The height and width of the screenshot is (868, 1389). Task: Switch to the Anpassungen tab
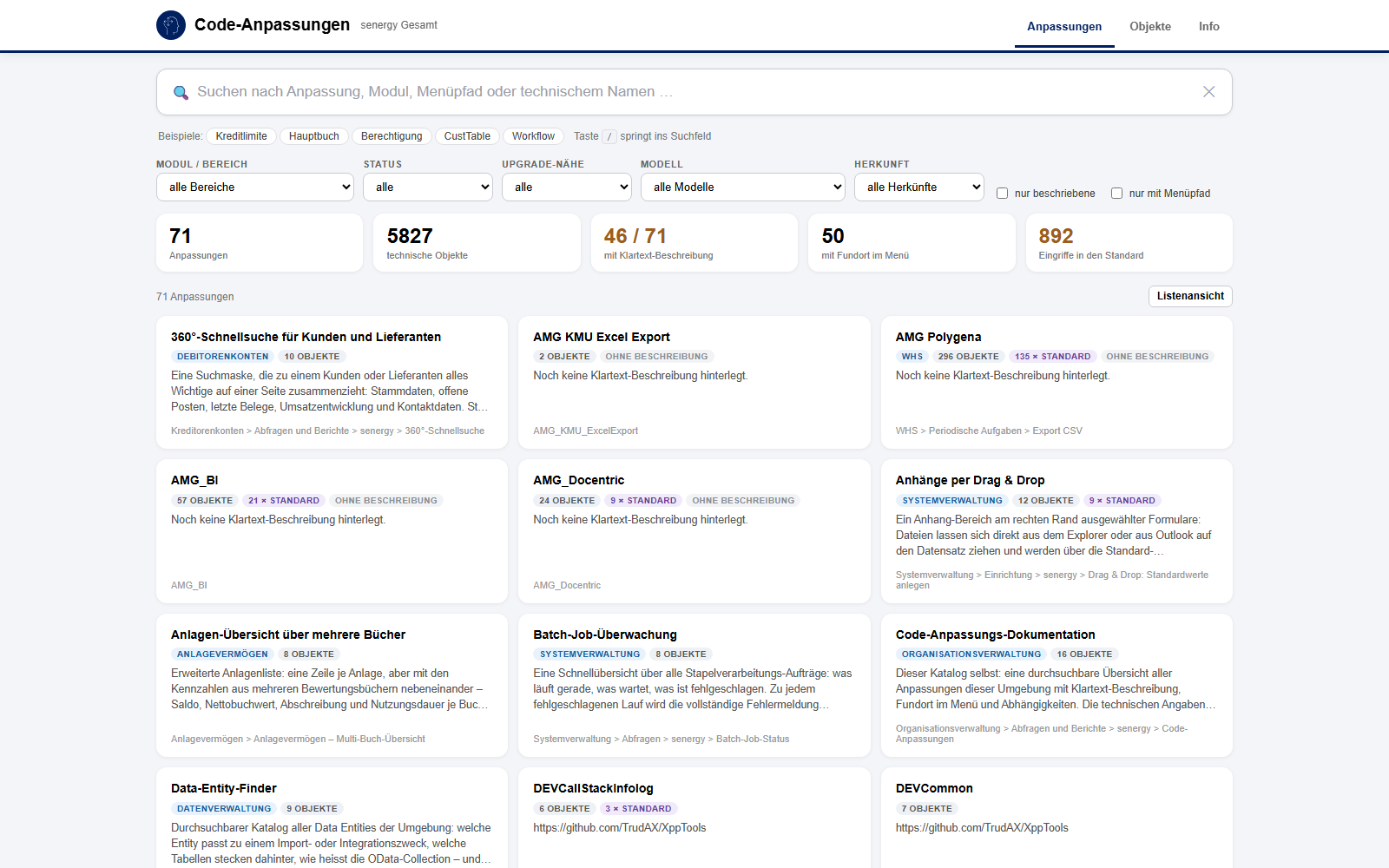click(1064, 27)
